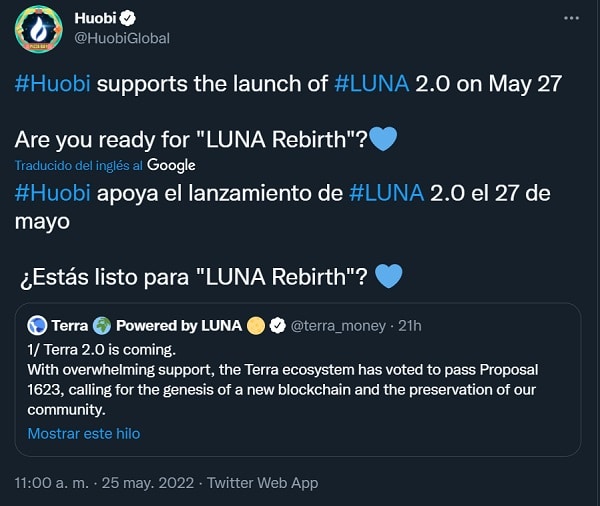600x506 pixels.
Task: Click Terra account avatar in quoted tweet
Action: (x=37, y=325)
